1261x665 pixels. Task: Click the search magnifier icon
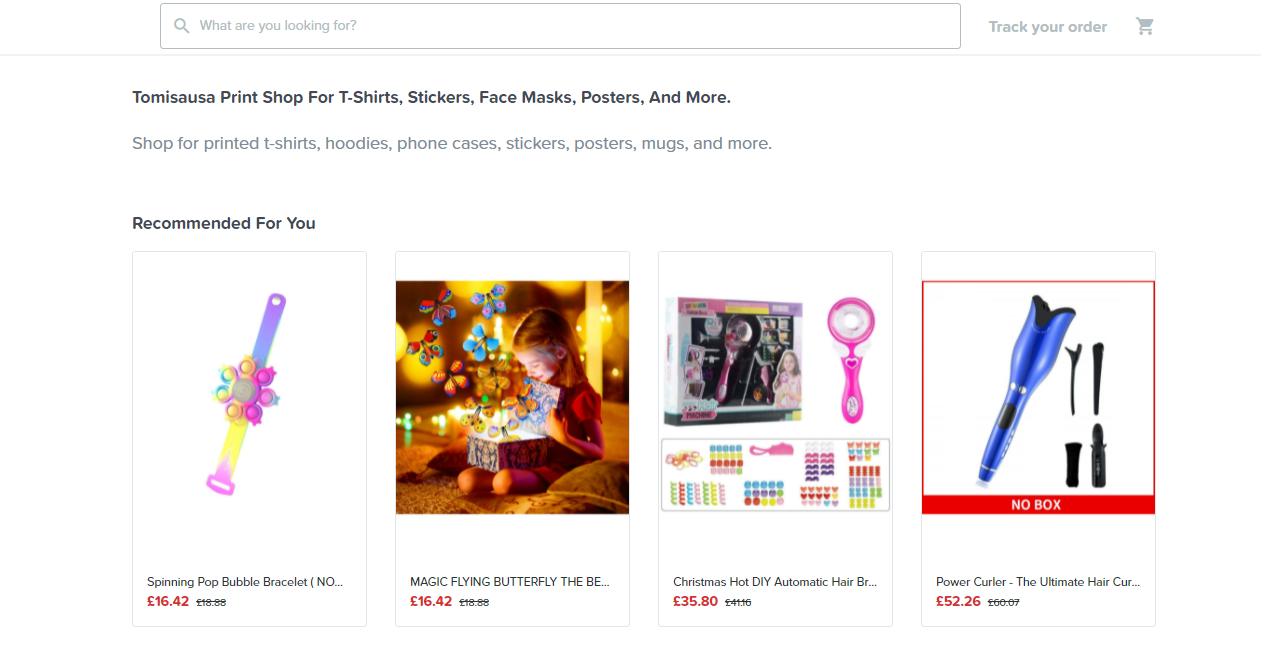click(x=181, y=26)
